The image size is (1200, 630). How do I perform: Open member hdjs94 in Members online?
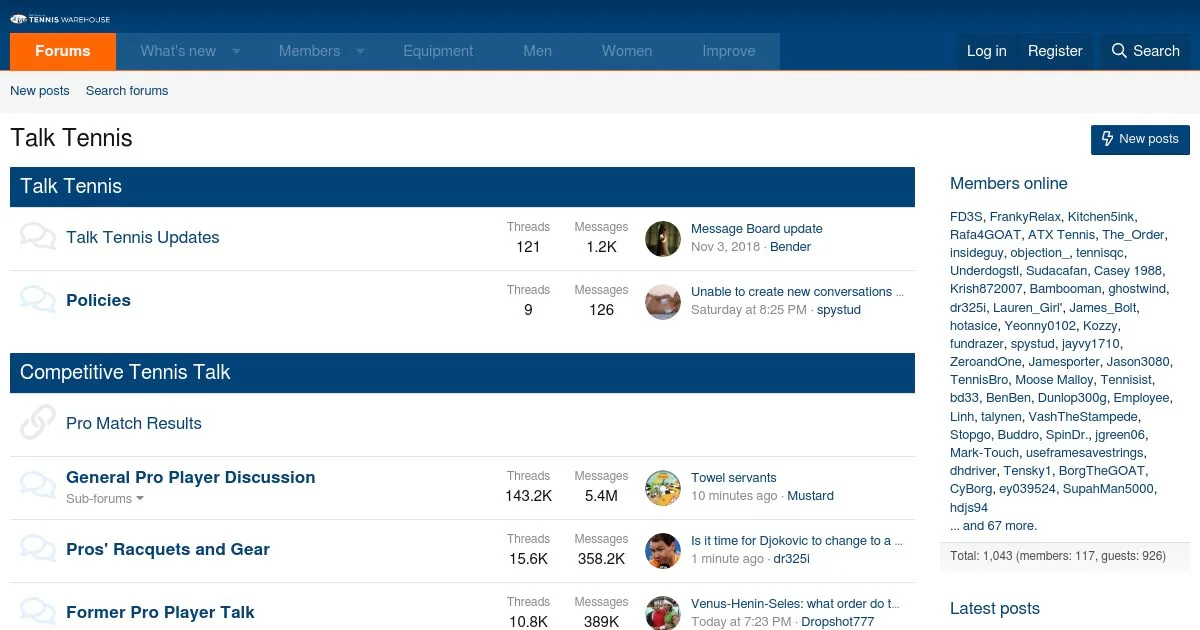(969, 508)
